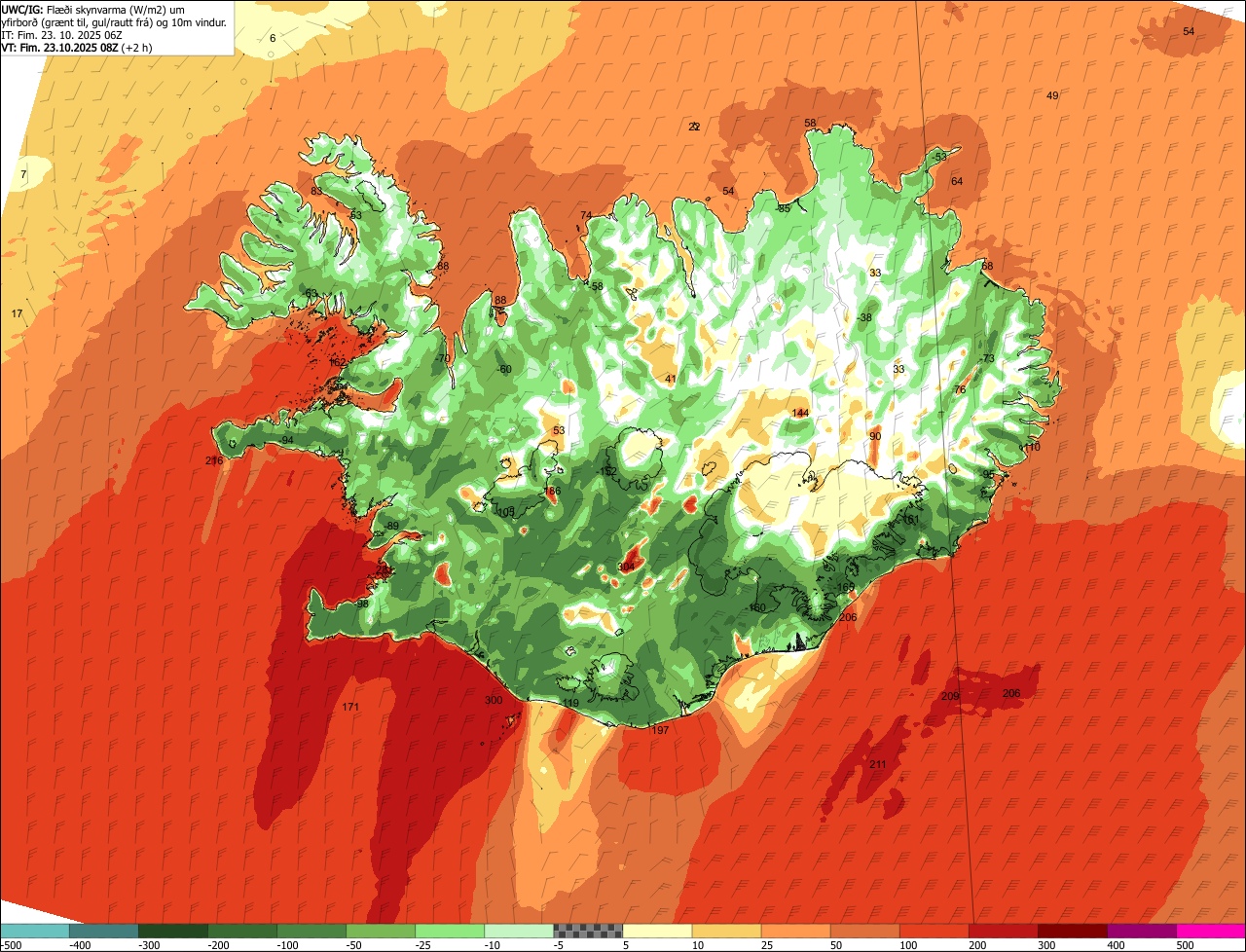Click the magenta legend swatch above 500

[1211, 931]
